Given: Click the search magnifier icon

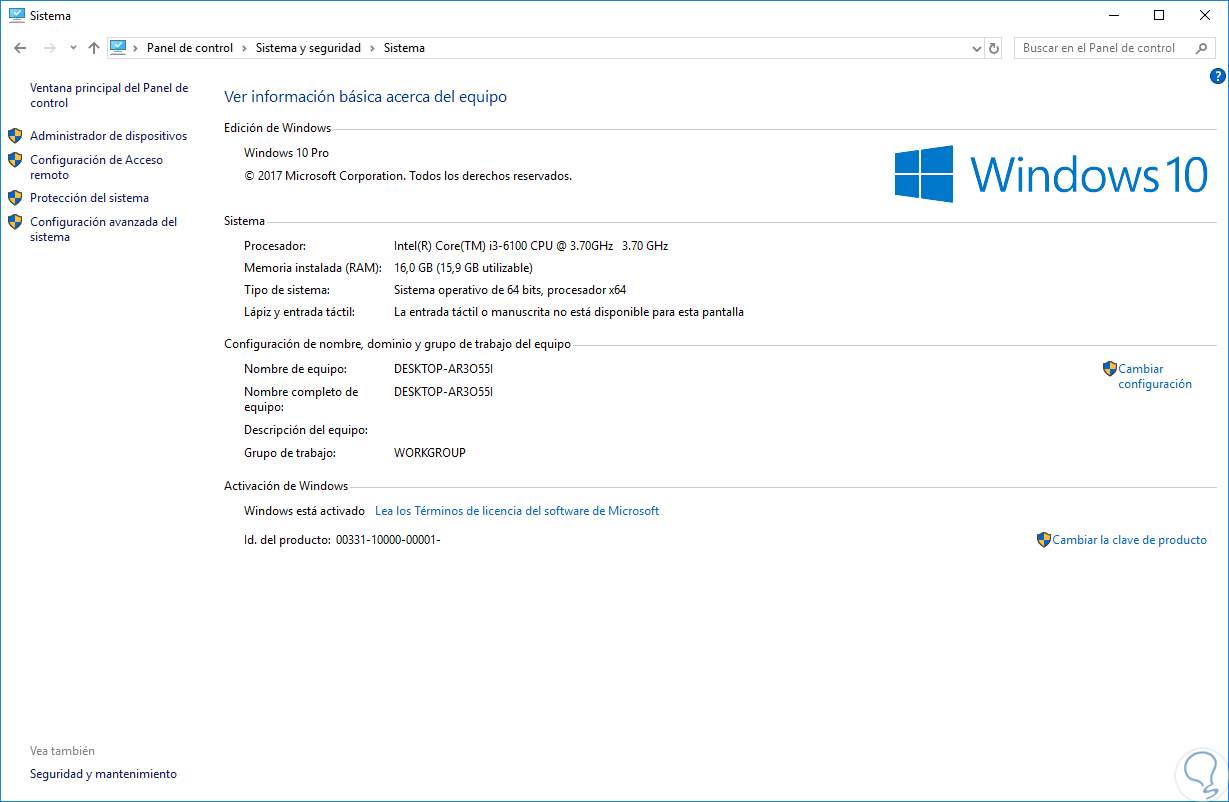Looking at the screenshot, I should click(x=1201, y=48).
